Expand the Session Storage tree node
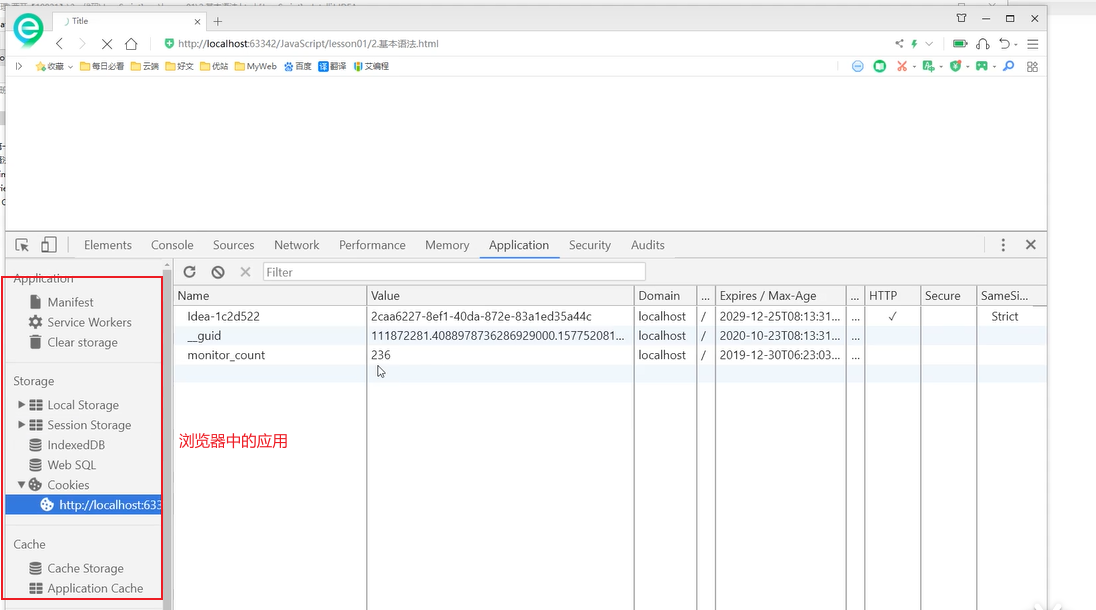The image size is (1096, 610). click(21, 425)
